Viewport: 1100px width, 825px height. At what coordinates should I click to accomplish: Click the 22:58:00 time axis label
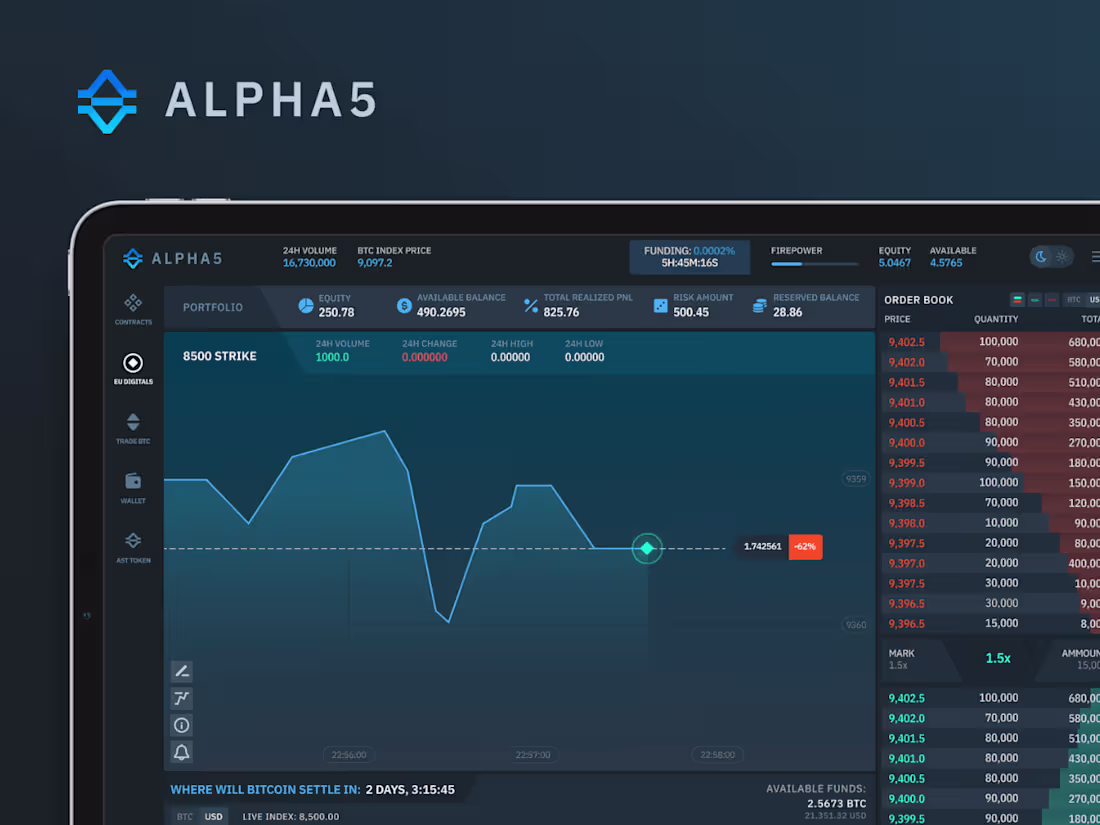pos(717,755)
